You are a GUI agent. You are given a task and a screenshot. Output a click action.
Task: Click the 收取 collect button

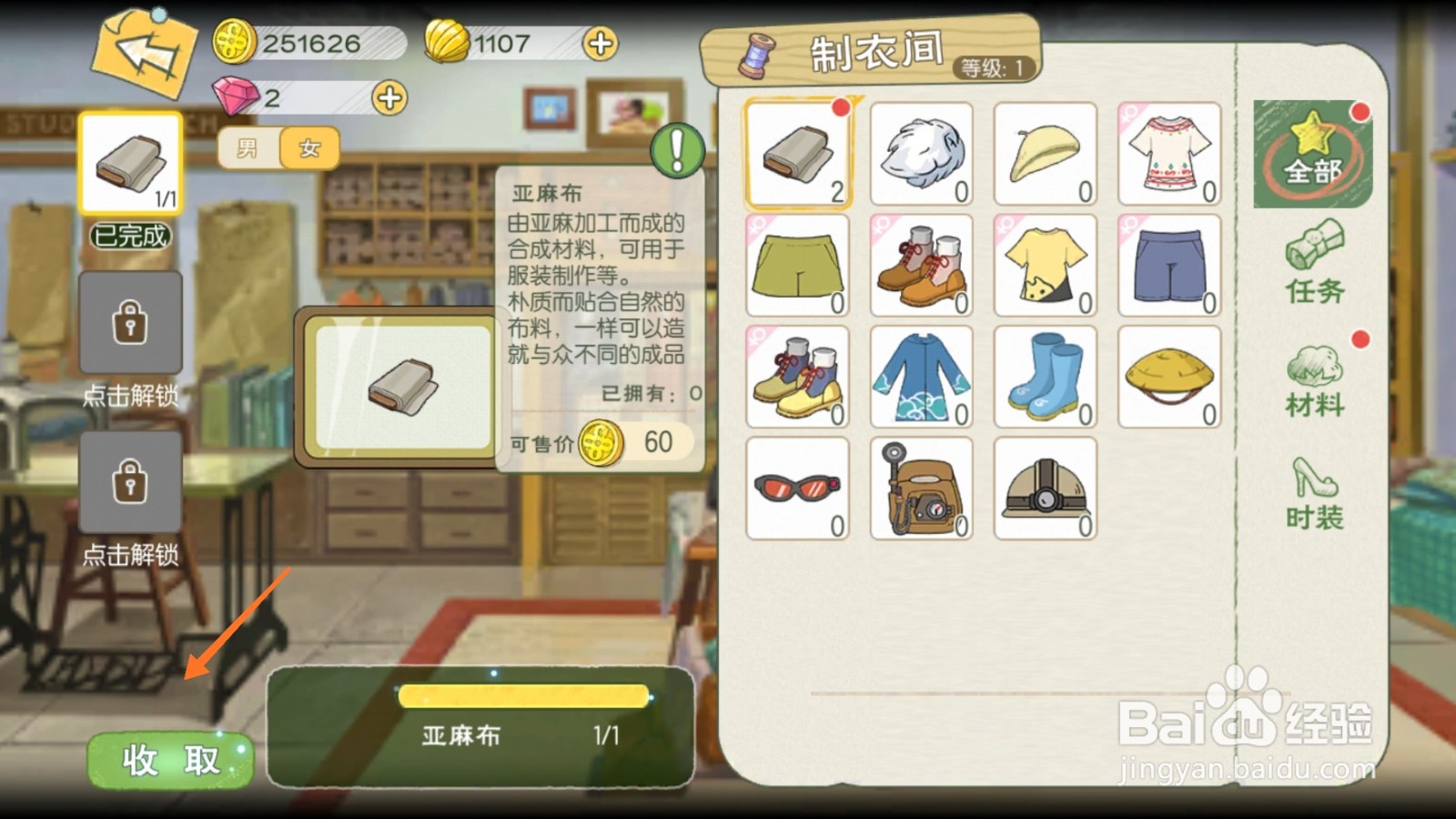[x=171, y=760]
